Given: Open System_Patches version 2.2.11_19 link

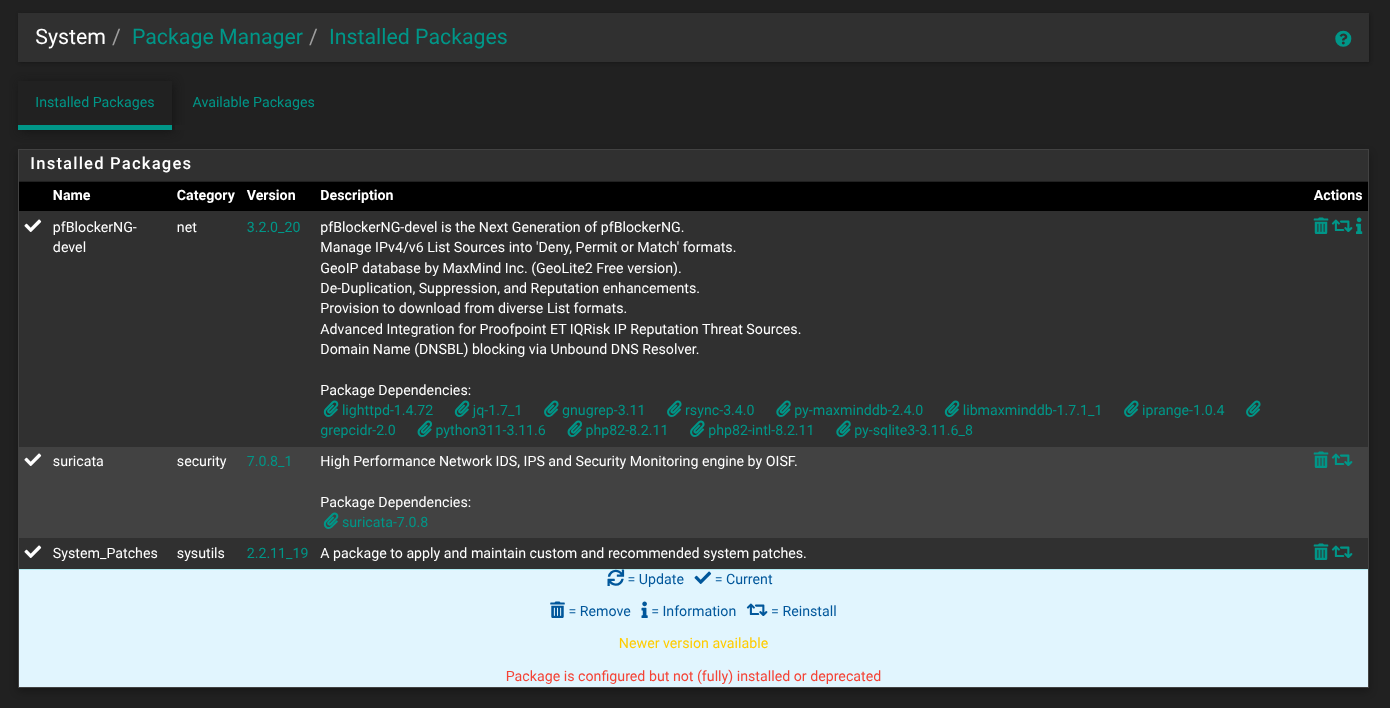Looking at the screenshot, I should [x=277, y=553].
